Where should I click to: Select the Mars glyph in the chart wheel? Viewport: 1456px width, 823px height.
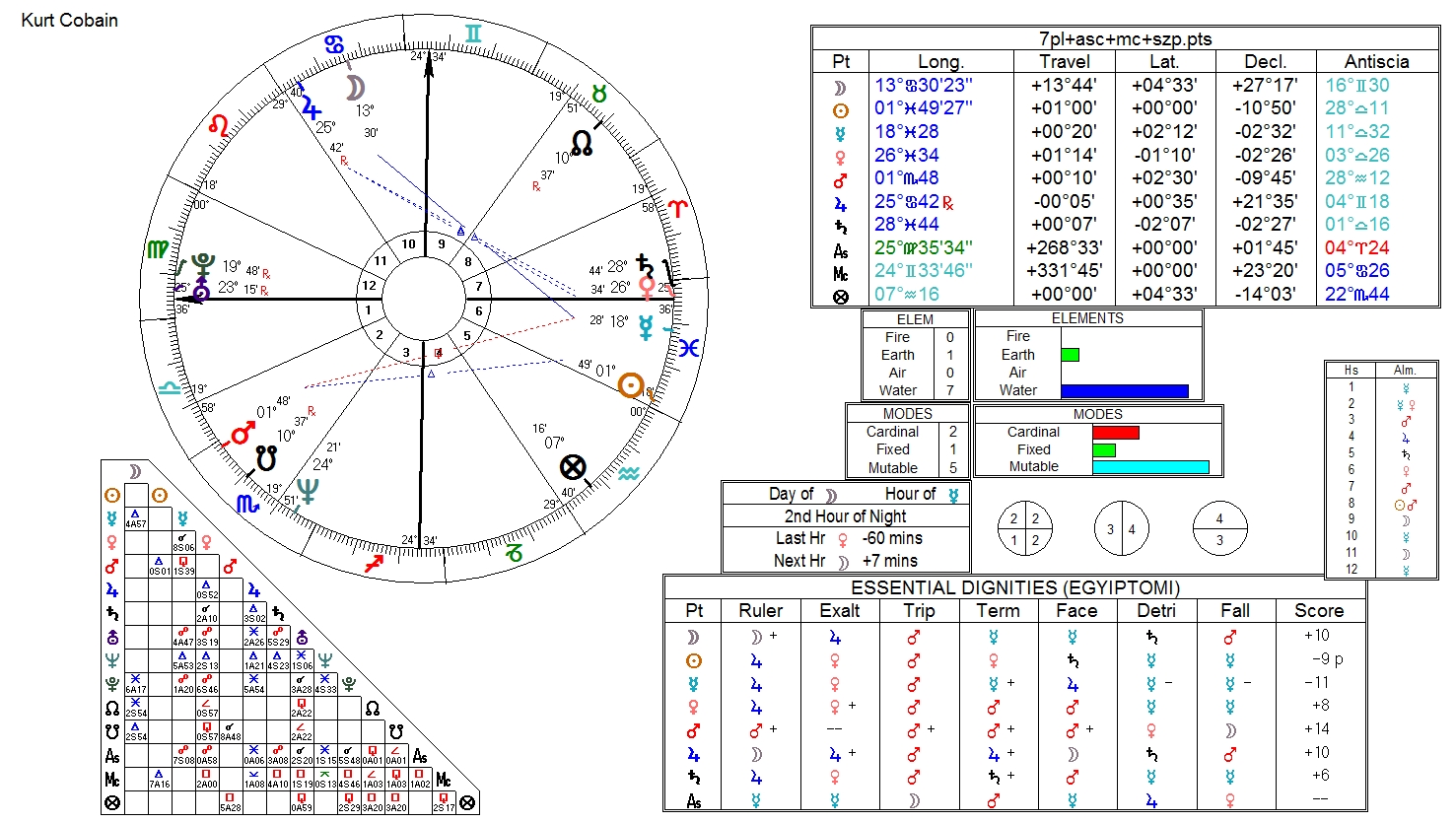pos(243,432)
